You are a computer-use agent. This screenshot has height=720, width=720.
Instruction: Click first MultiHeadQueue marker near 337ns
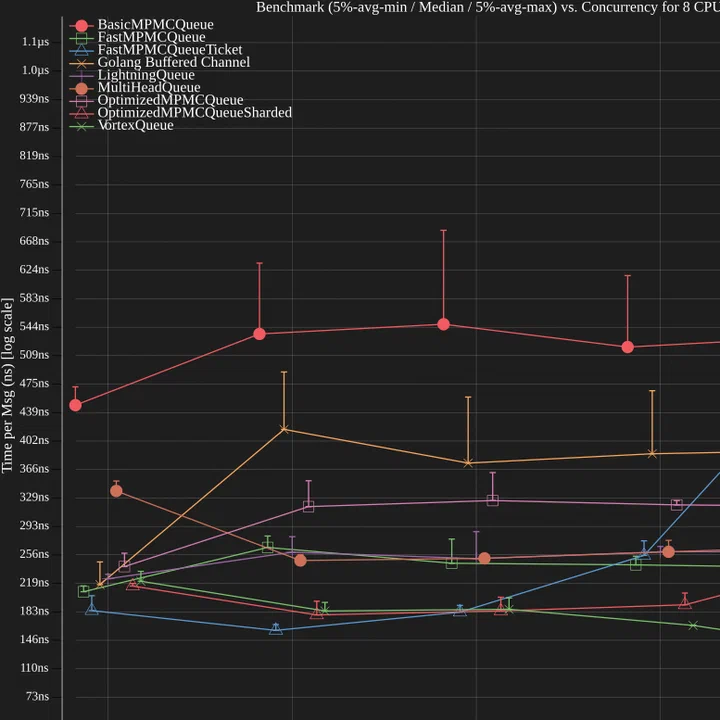tap(116, 491)
